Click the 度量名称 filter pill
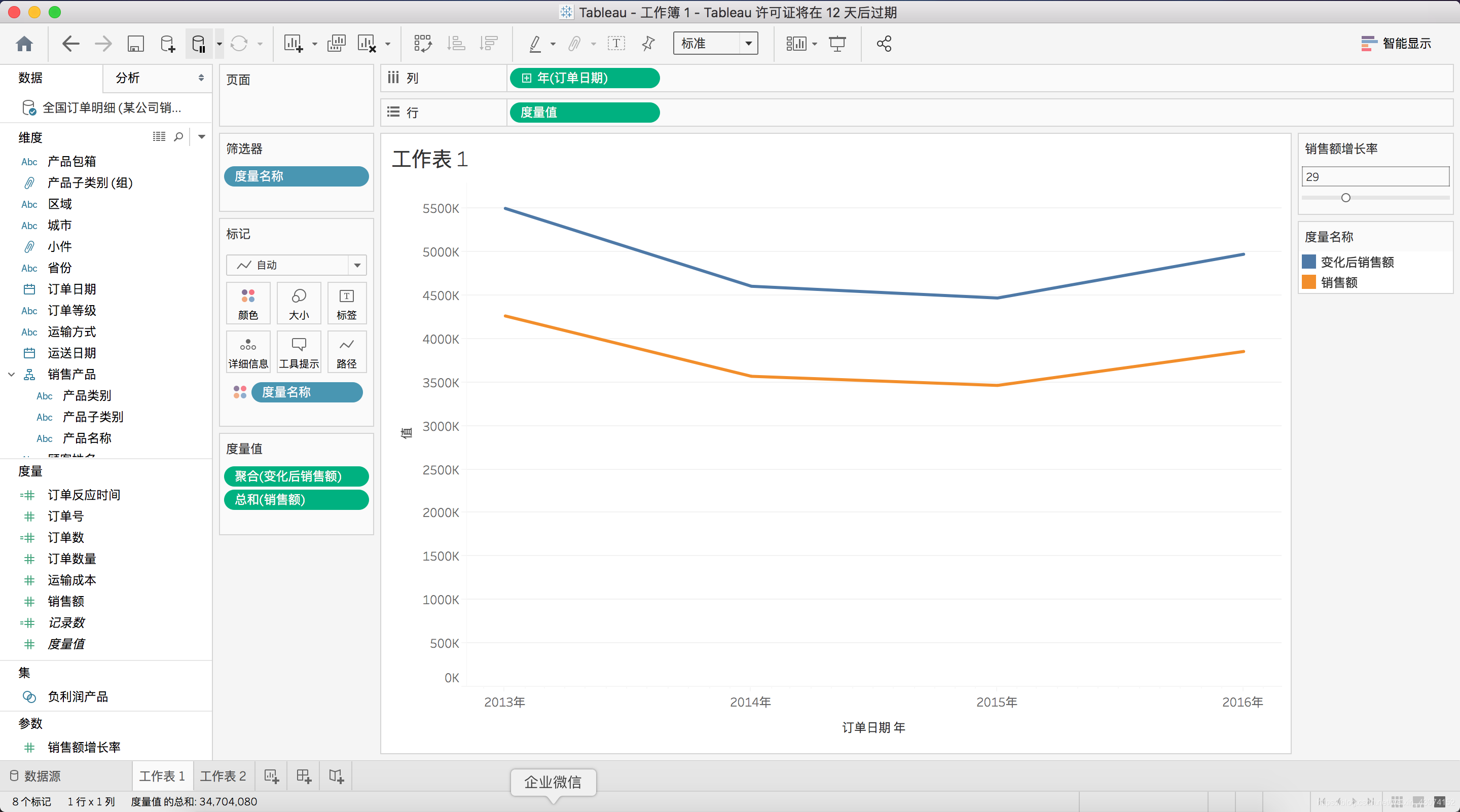 tap(296, 176)
